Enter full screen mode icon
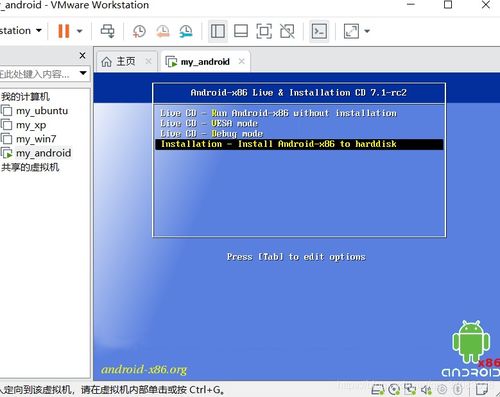The image size is (500, 397). click(x=264, y=31)
